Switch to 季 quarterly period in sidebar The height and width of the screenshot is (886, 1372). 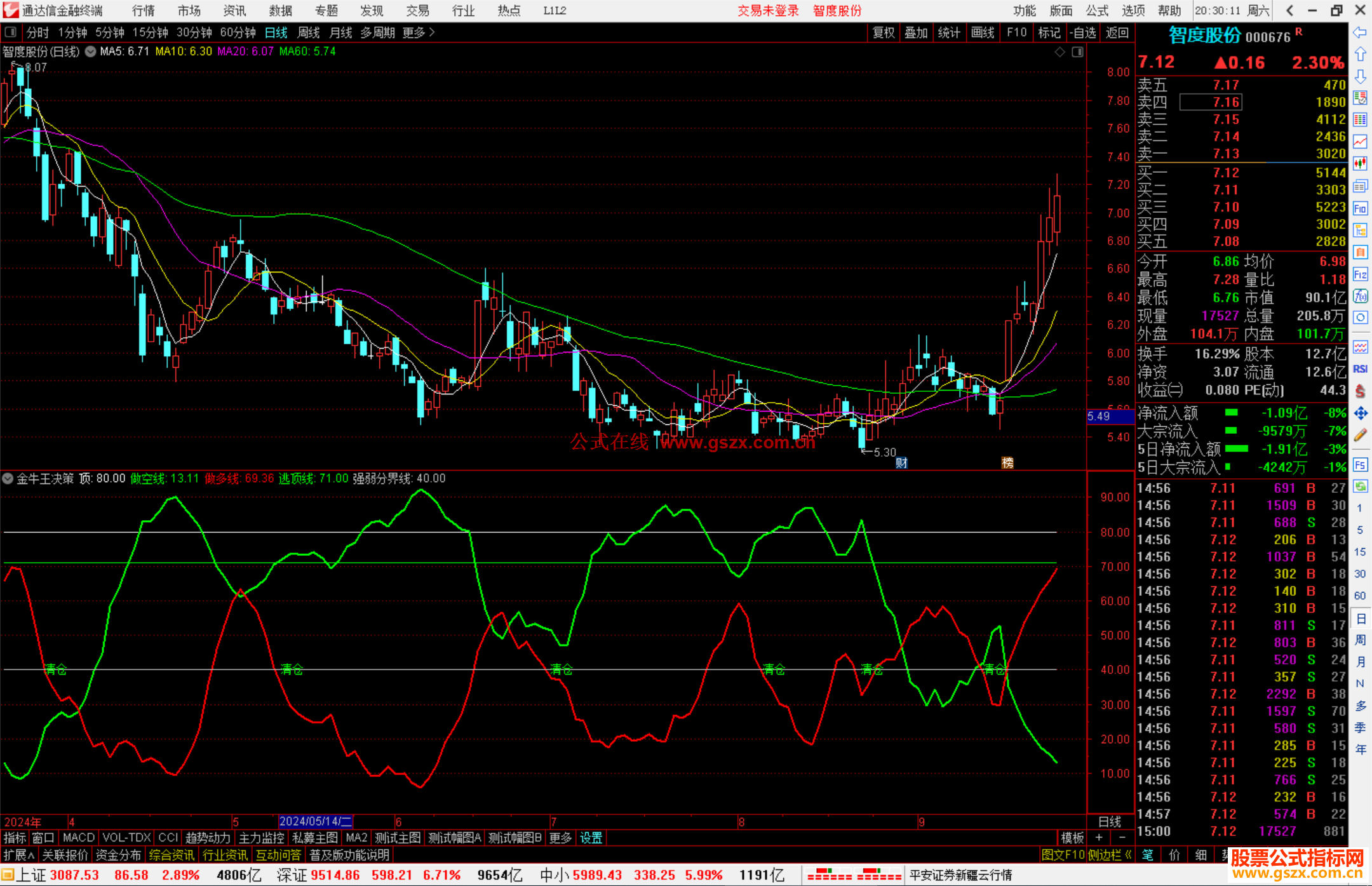(x=1360, y=728)
